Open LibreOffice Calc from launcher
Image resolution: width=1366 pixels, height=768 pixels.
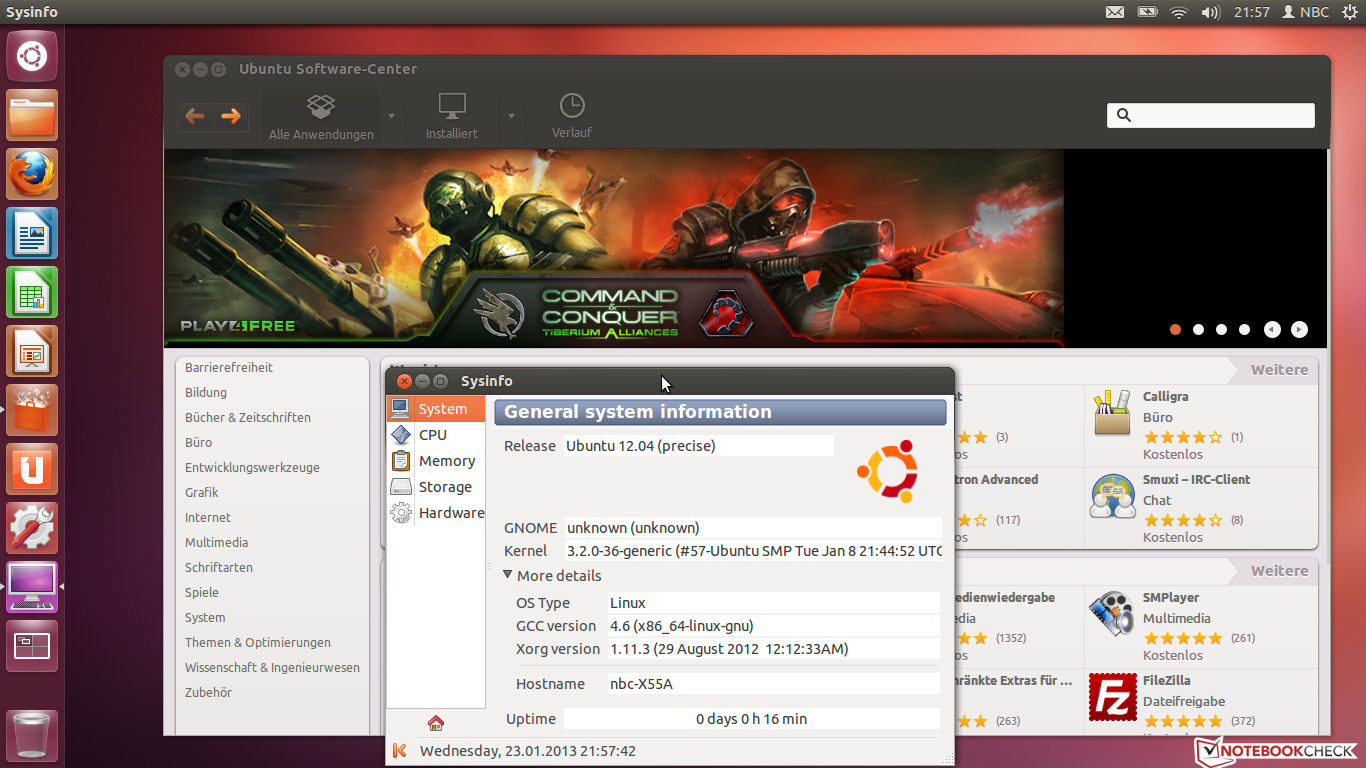tap(32, 292)
